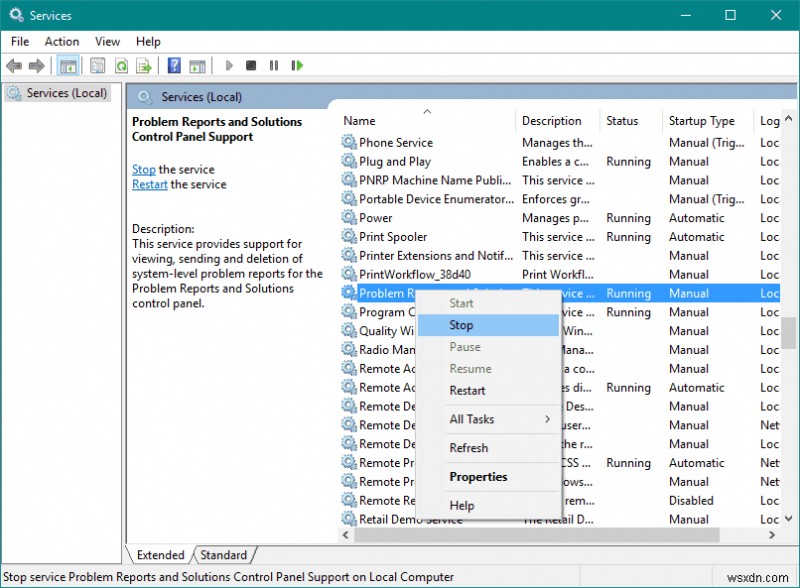Open the Help menu

point(148,41)
